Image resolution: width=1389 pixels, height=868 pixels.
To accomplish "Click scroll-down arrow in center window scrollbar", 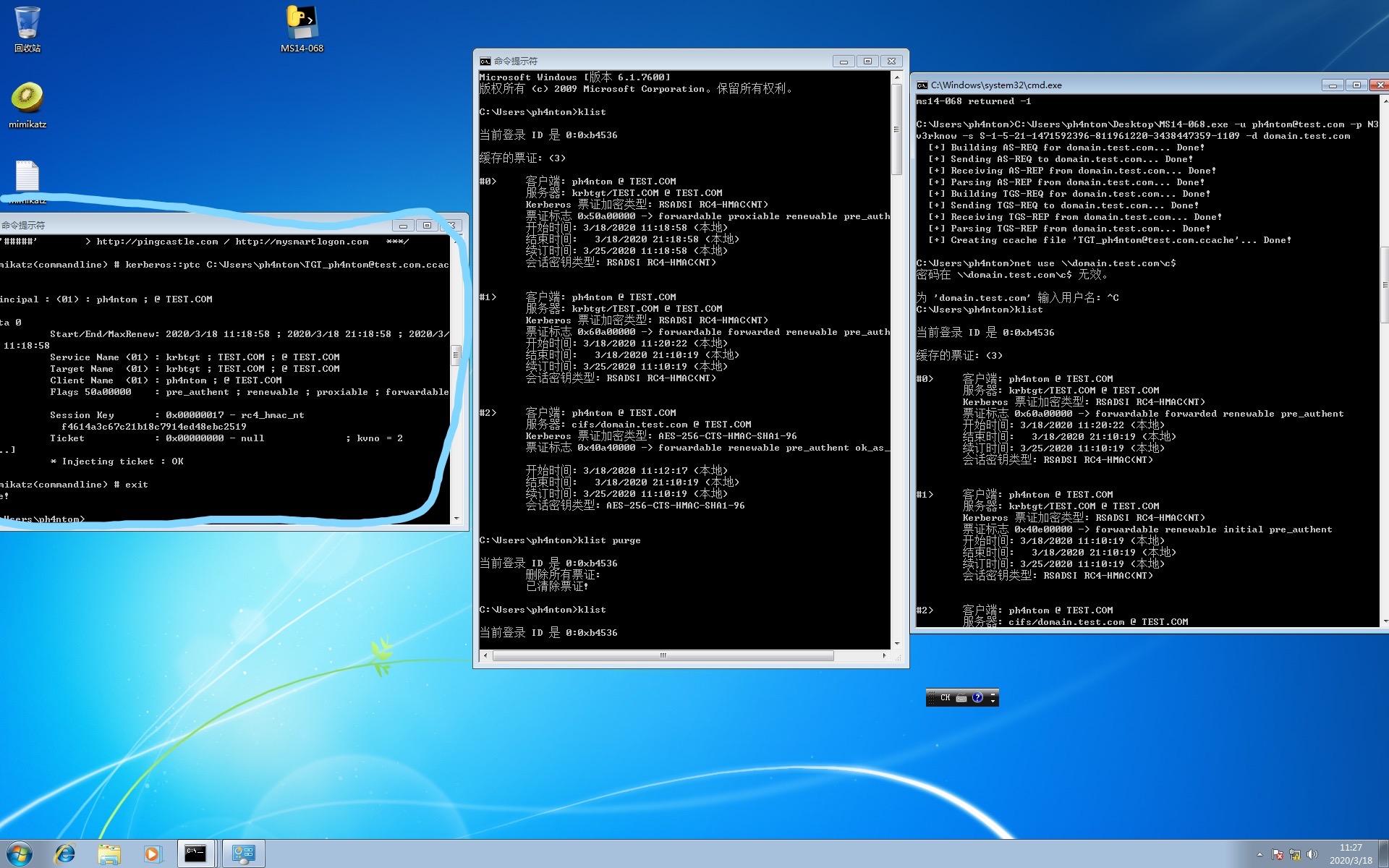I will (x=897, y=643).
